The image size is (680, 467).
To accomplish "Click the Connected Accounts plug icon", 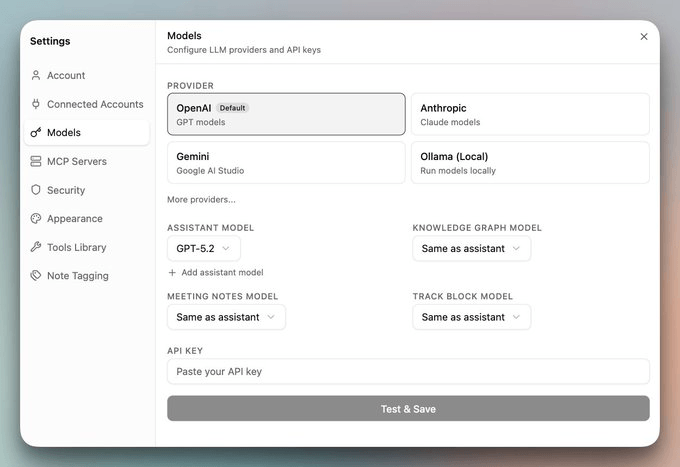I will coord(36,104).
